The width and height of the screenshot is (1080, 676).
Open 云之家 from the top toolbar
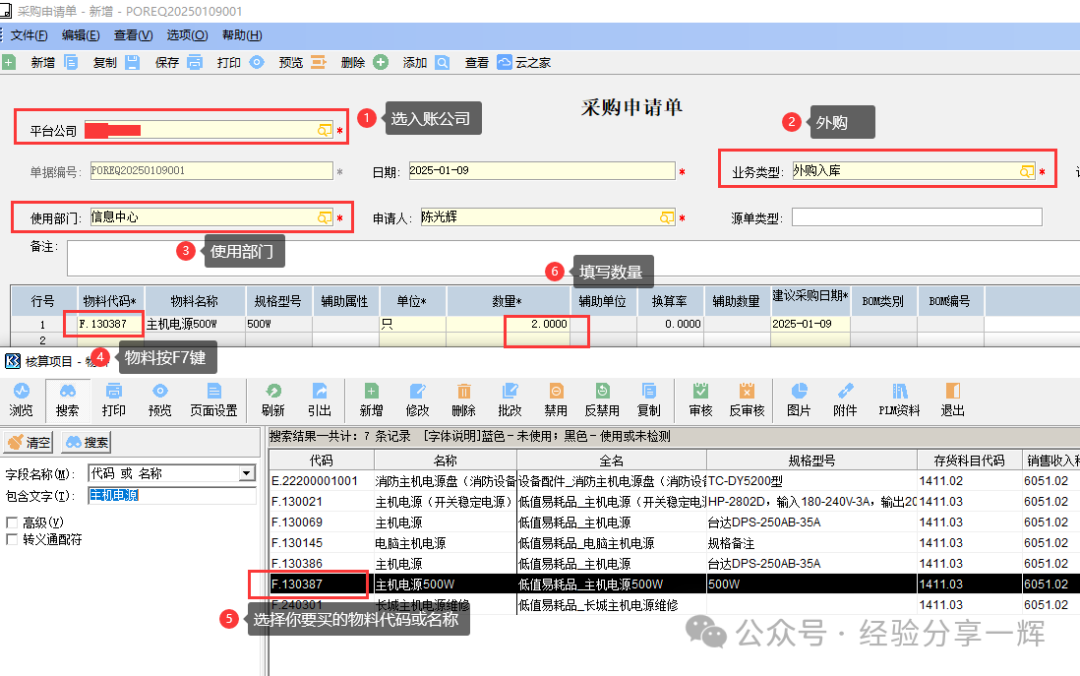pyautogui.click(x=524, y=62)
